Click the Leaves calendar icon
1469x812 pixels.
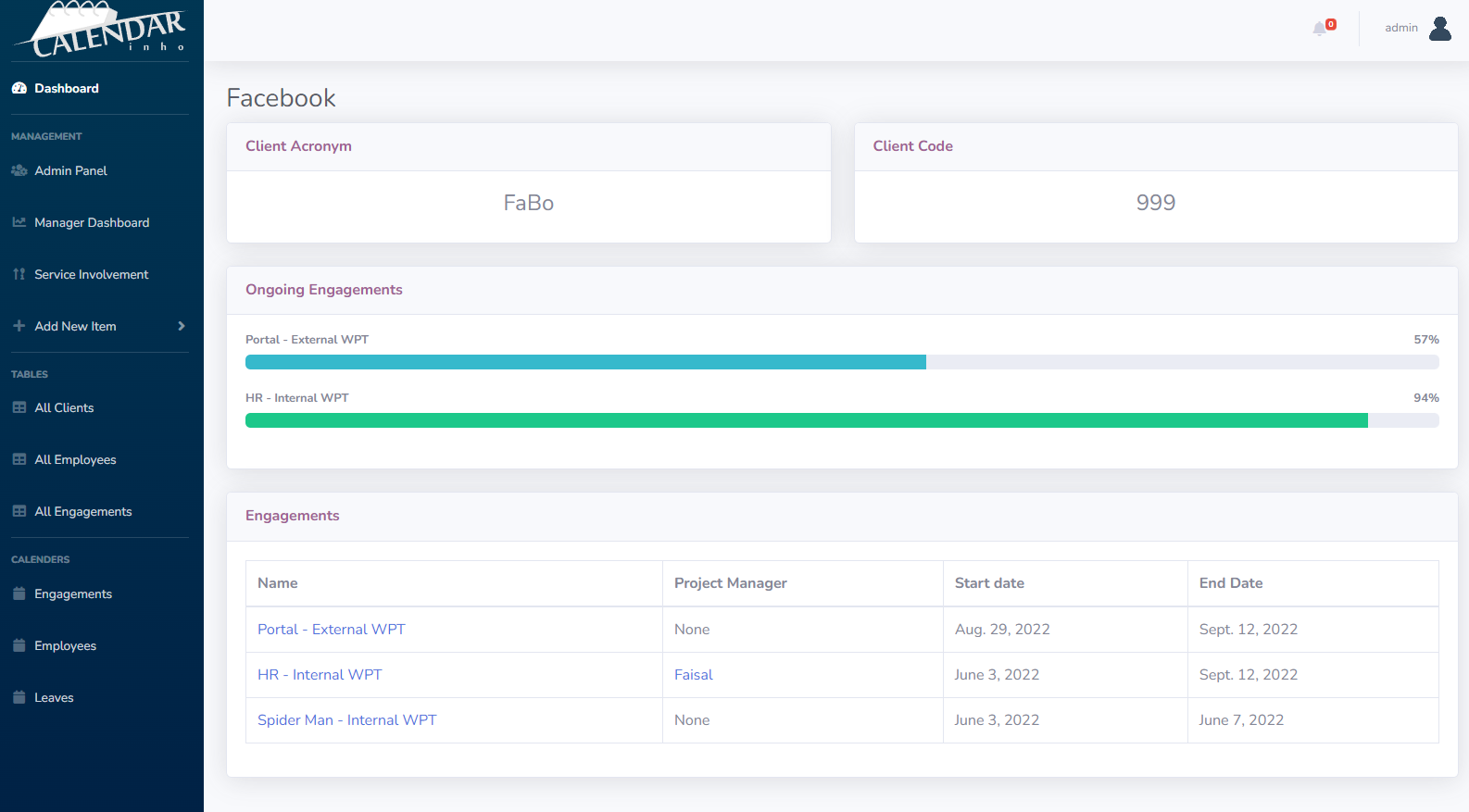(x=19, y=697)
